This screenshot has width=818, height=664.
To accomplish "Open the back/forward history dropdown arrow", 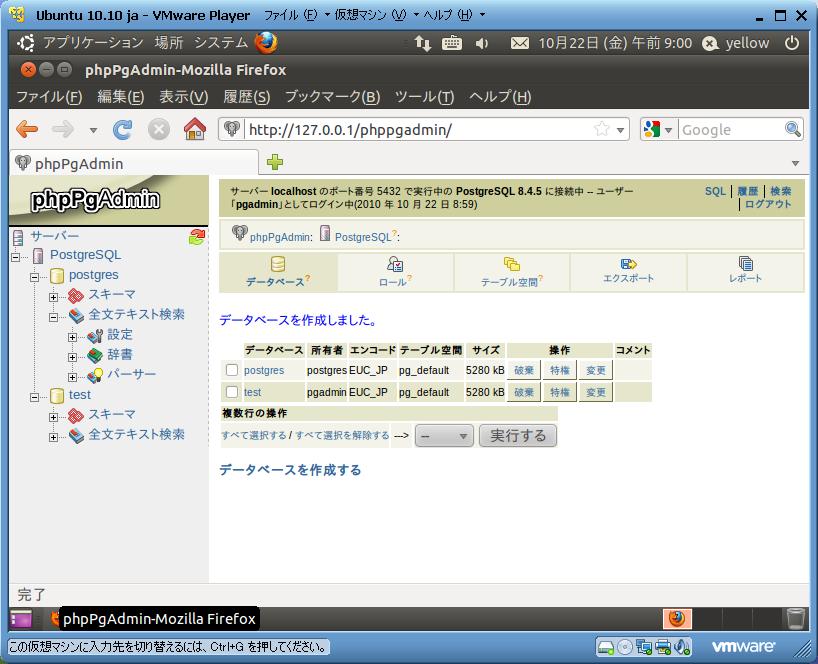I will [x=93, y=130].
